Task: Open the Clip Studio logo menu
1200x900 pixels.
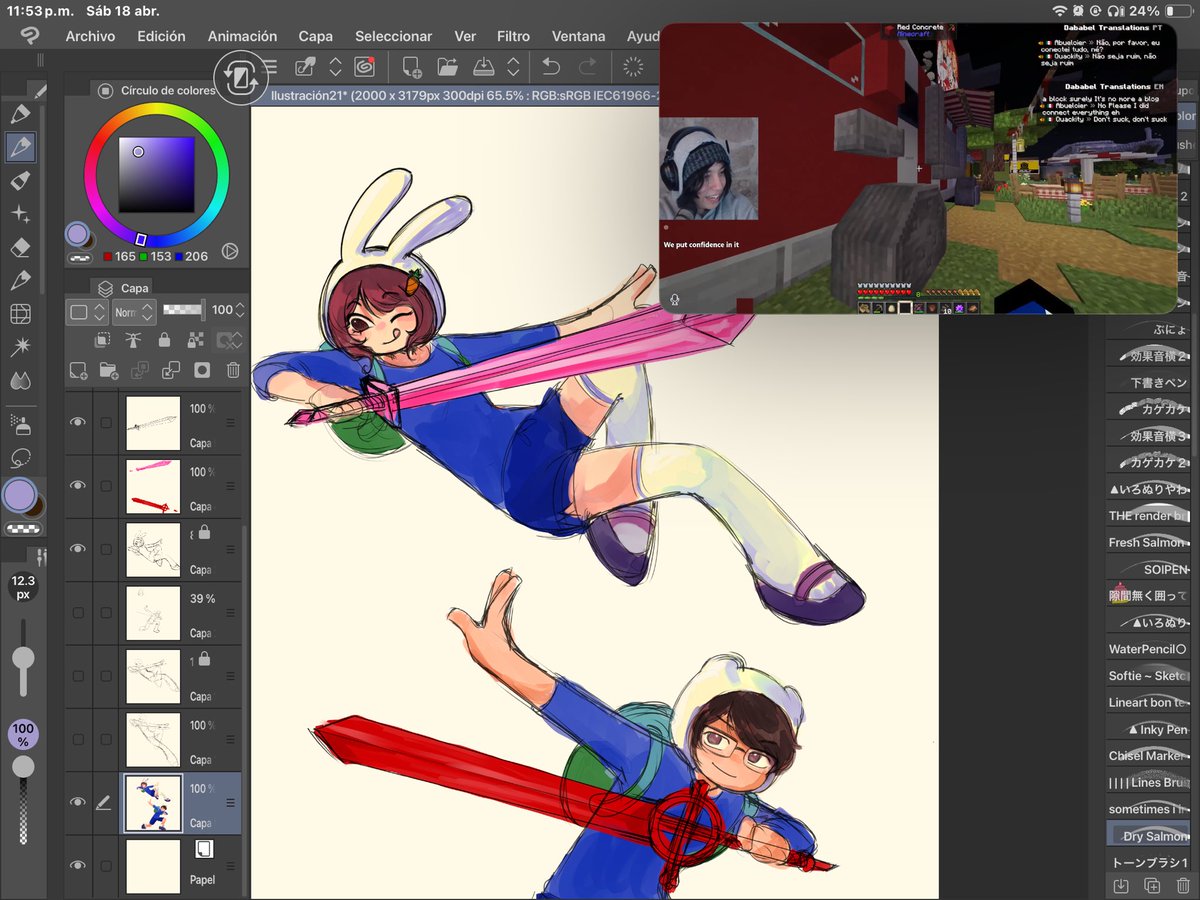Action: tap(29, 36)
